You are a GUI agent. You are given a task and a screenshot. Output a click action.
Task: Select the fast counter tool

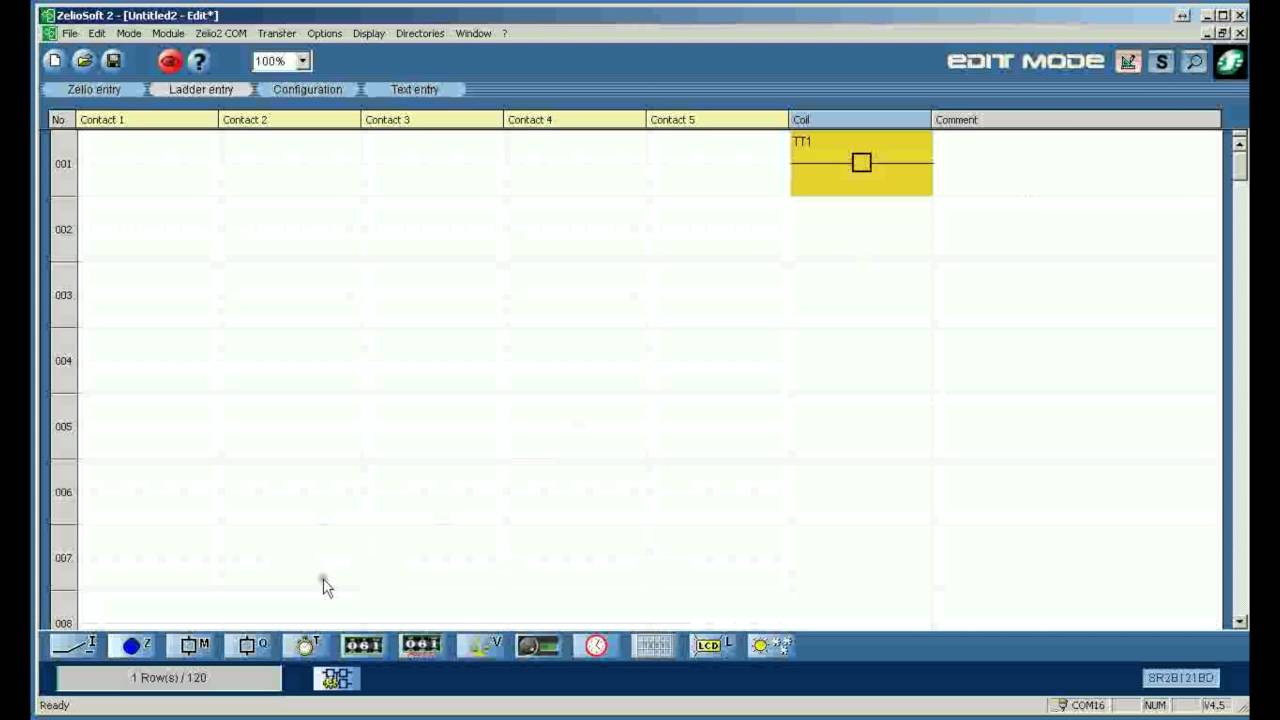(x=421, y=646)
